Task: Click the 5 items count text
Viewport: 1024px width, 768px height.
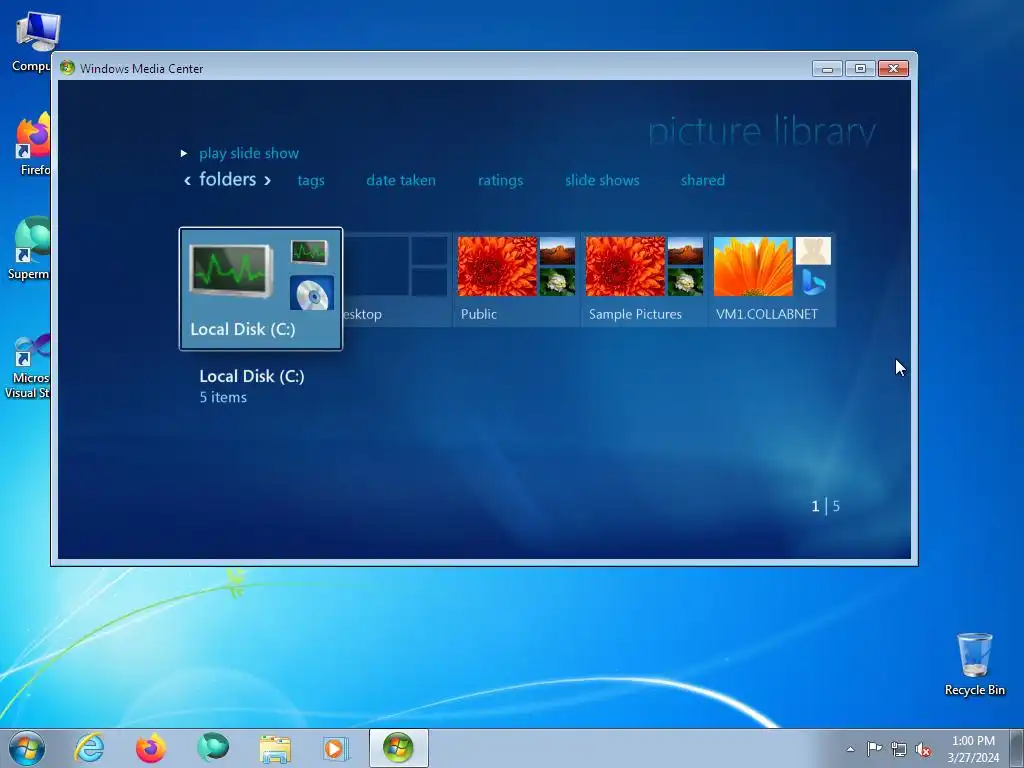Action: pyautogui.click(x=223, y=397)
